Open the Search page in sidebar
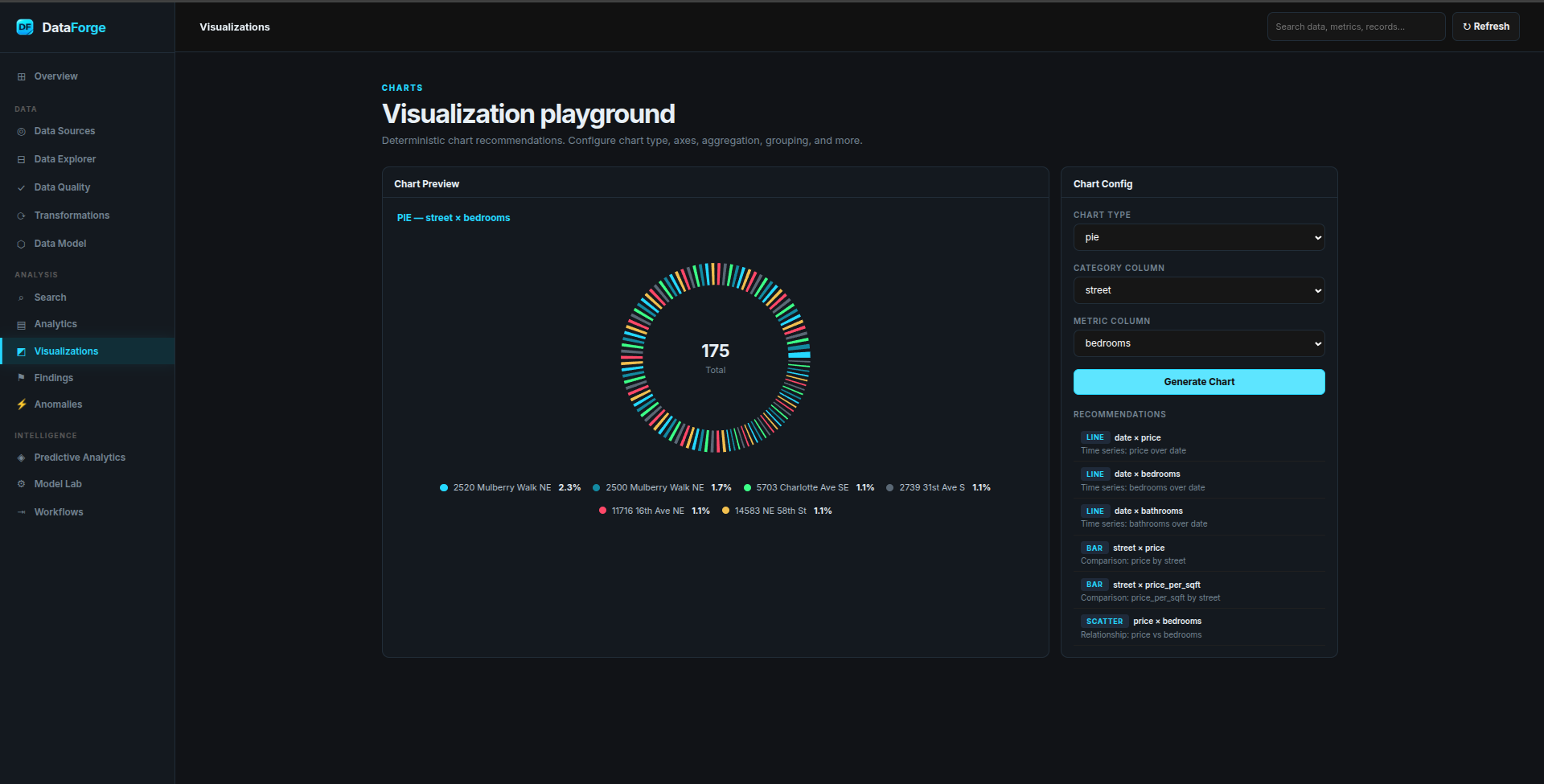Screen dimensions: 1544x784 pyautogui.click(x=87, y=298)
